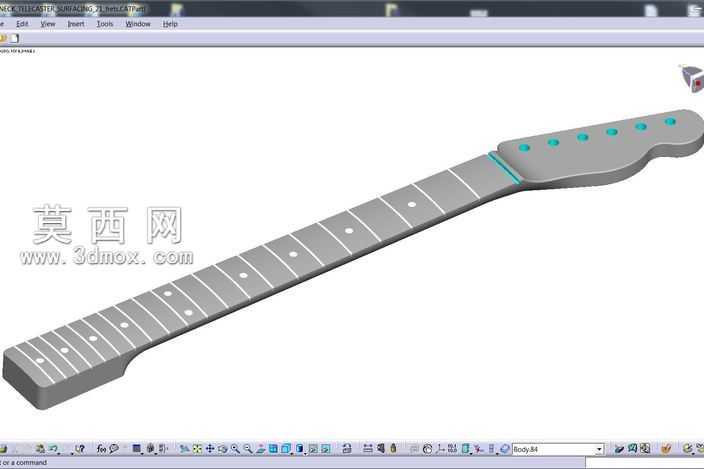Click the Swap visible space icon
The height and width of the screenshot is (469, 704).
pos(326,448)
